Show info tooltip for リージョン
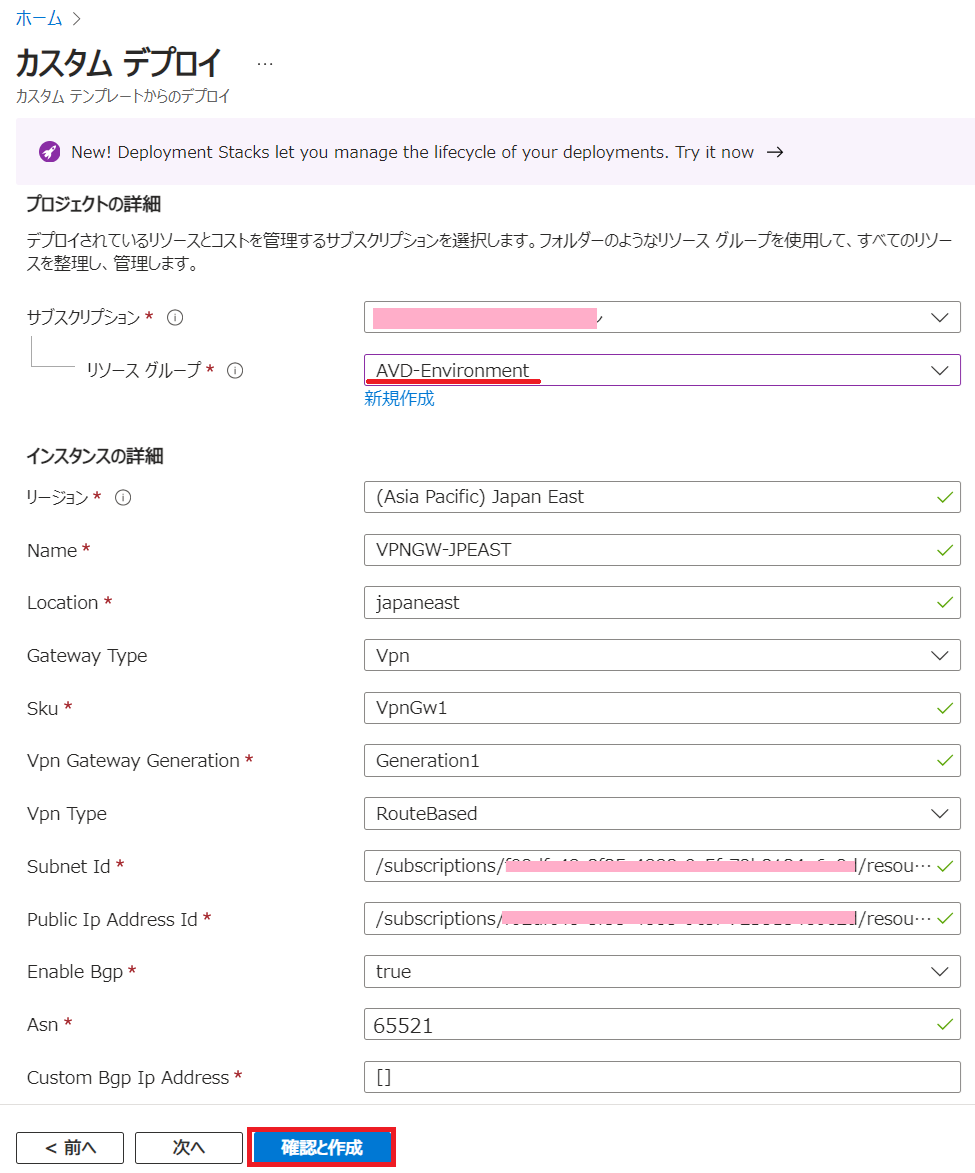 pyautogui.click(x=123, y=497)
